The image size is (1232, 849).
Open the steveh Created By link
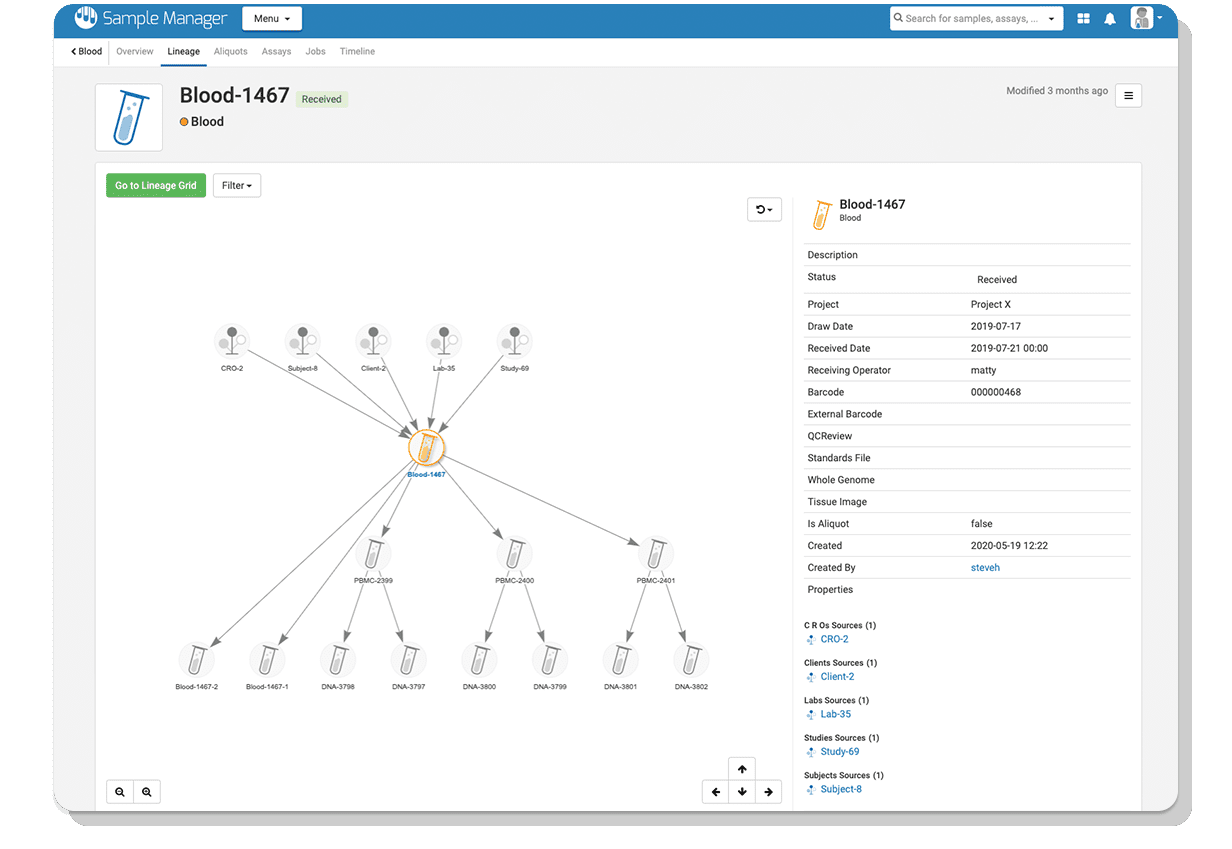[x=985, y=567]
